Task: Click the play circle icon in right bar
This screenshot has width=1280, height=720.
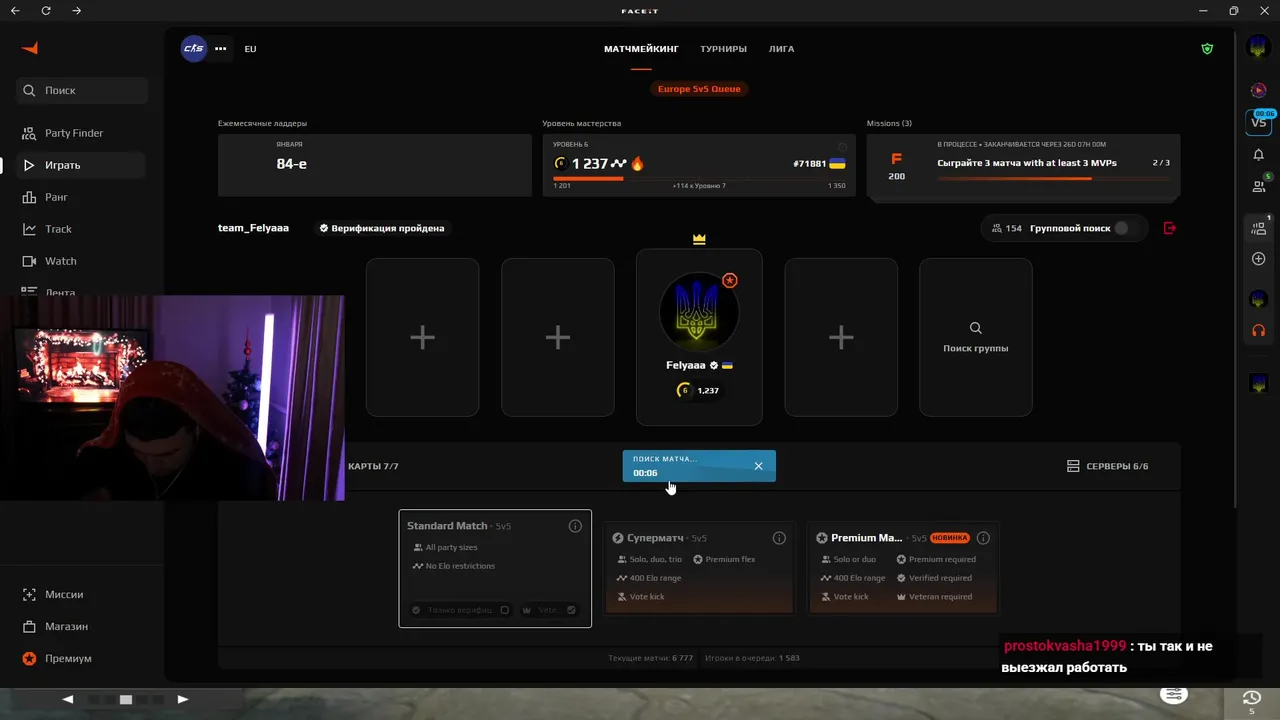Action: 1259,91
